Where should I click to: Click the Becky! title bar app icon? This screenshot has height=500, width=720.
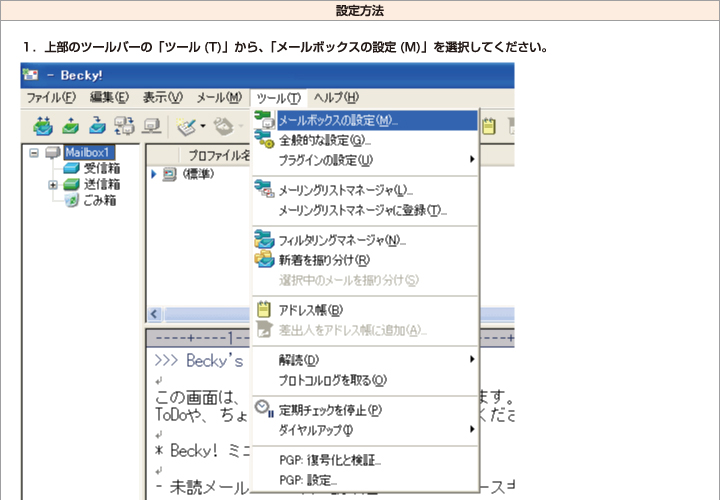[x=31, y=74]
